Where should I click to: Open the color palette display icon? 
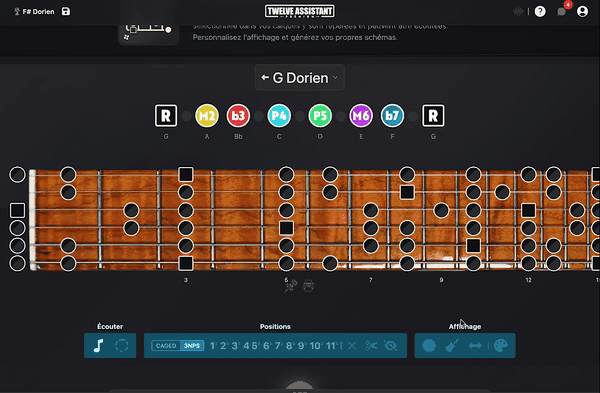[501, 346]
